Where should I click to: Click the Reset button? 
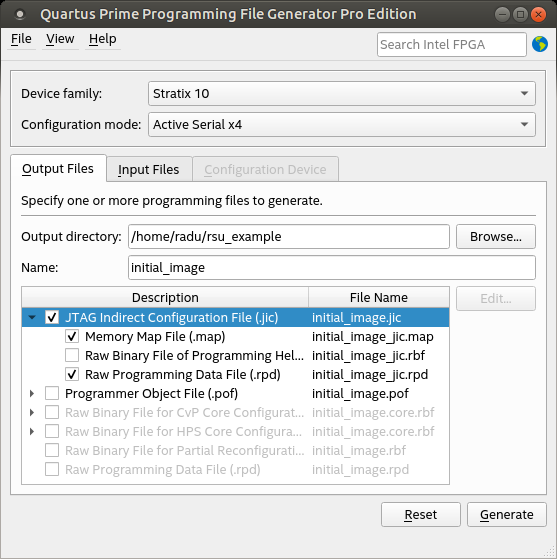(421, 514)
